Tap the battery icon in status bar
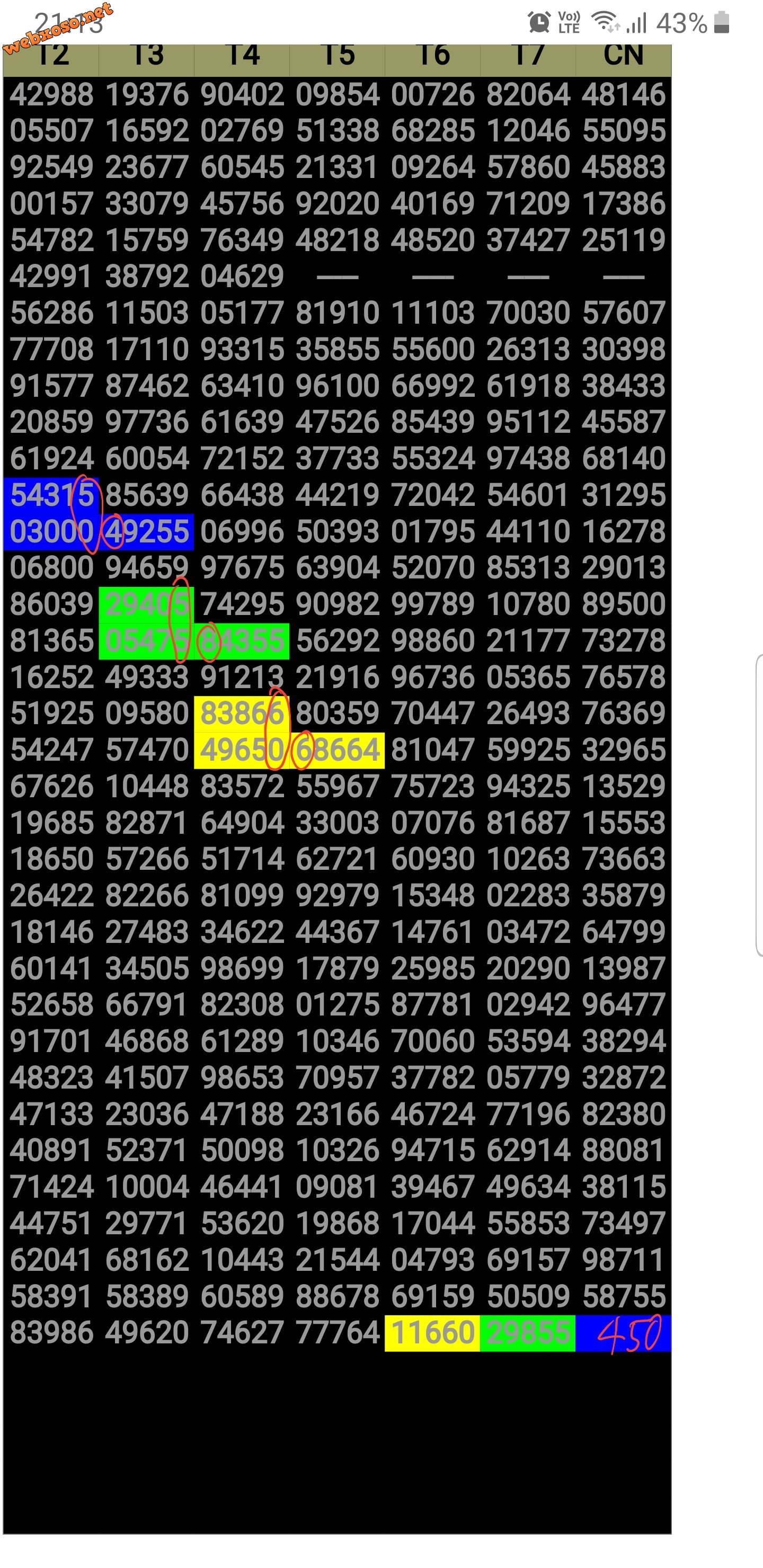763x1568 pixels. coord(722,23)
